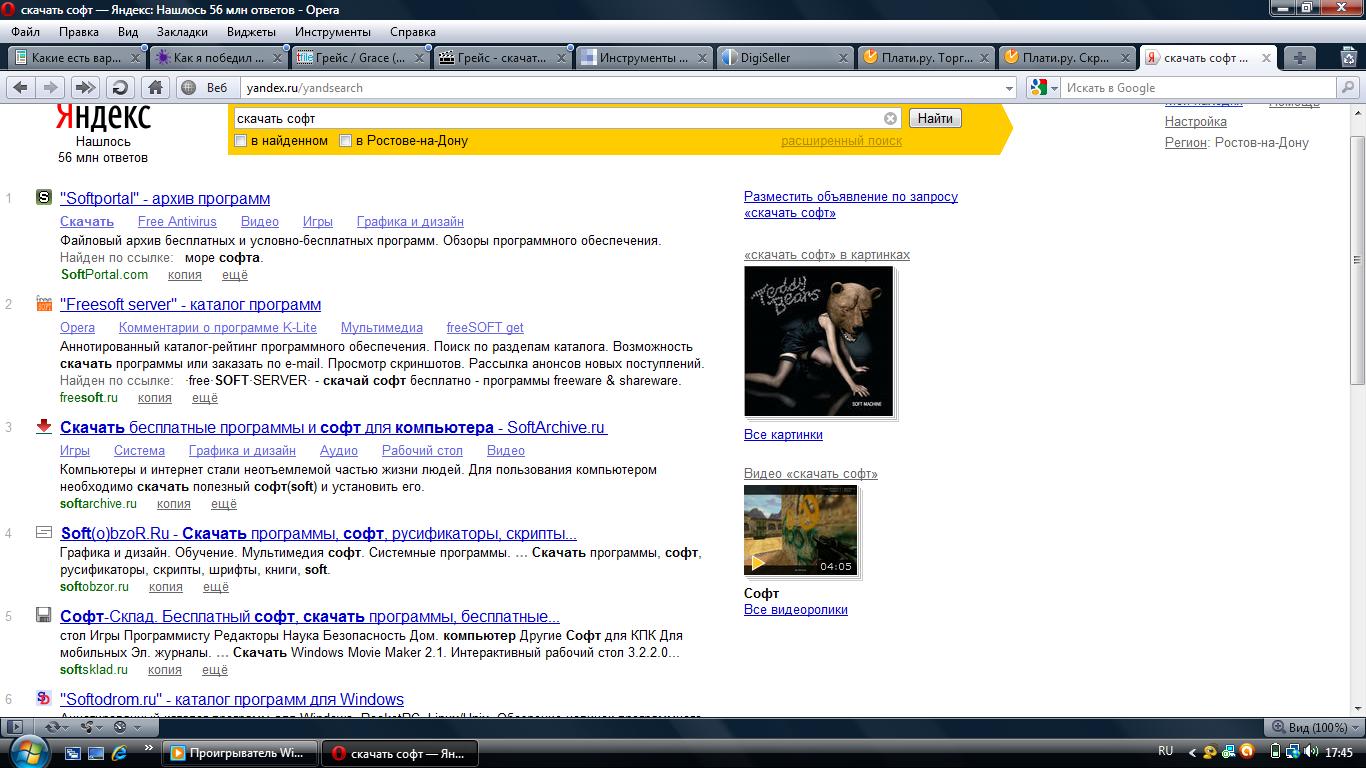This screenshot has height=768, width=1366.
Task: Open 'Free Antivirus' sublink under Softportal
Action: coord(177,222)
